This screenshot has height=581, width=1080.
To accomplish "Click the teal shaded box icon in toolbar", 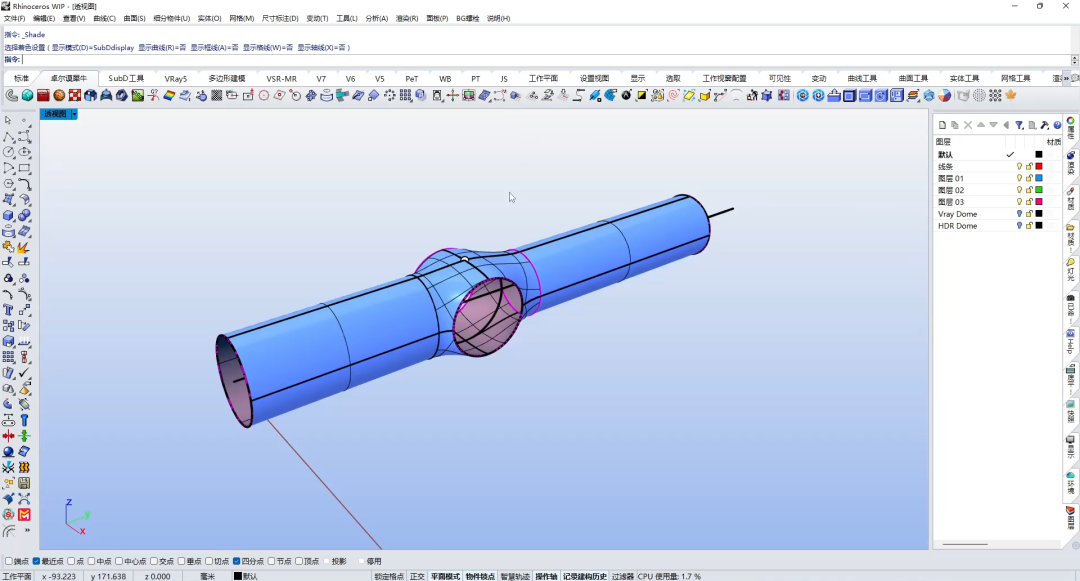I will pos(28,96).
